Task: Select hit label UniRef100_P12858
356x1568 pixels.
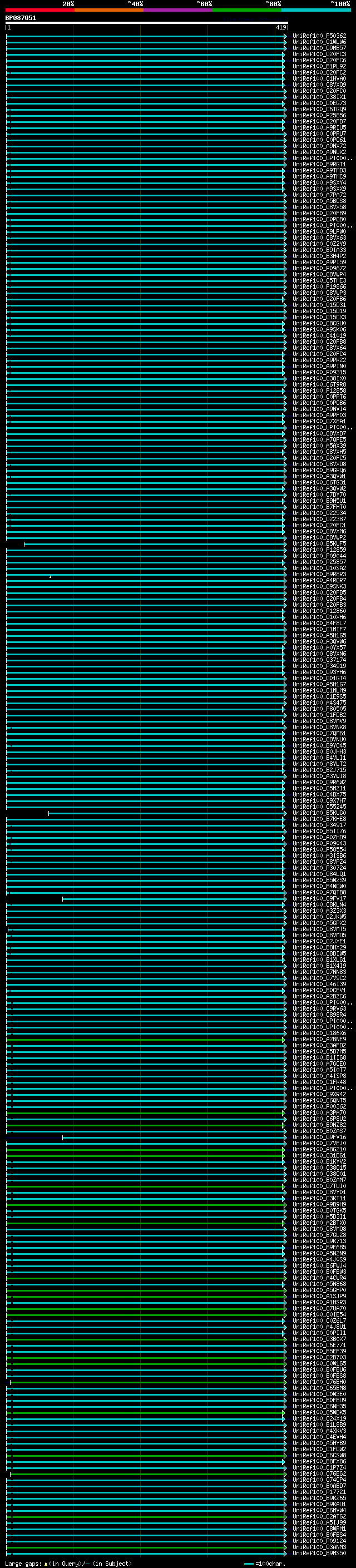Action: coord(319,391)
